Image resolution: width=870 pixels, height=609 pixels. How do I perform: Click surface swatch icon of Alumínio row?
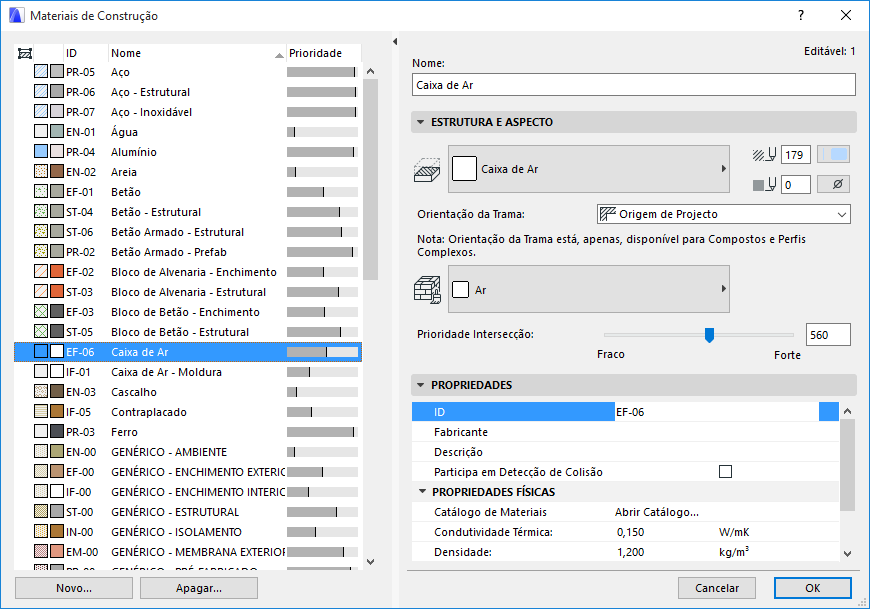(x=57, y=151)
